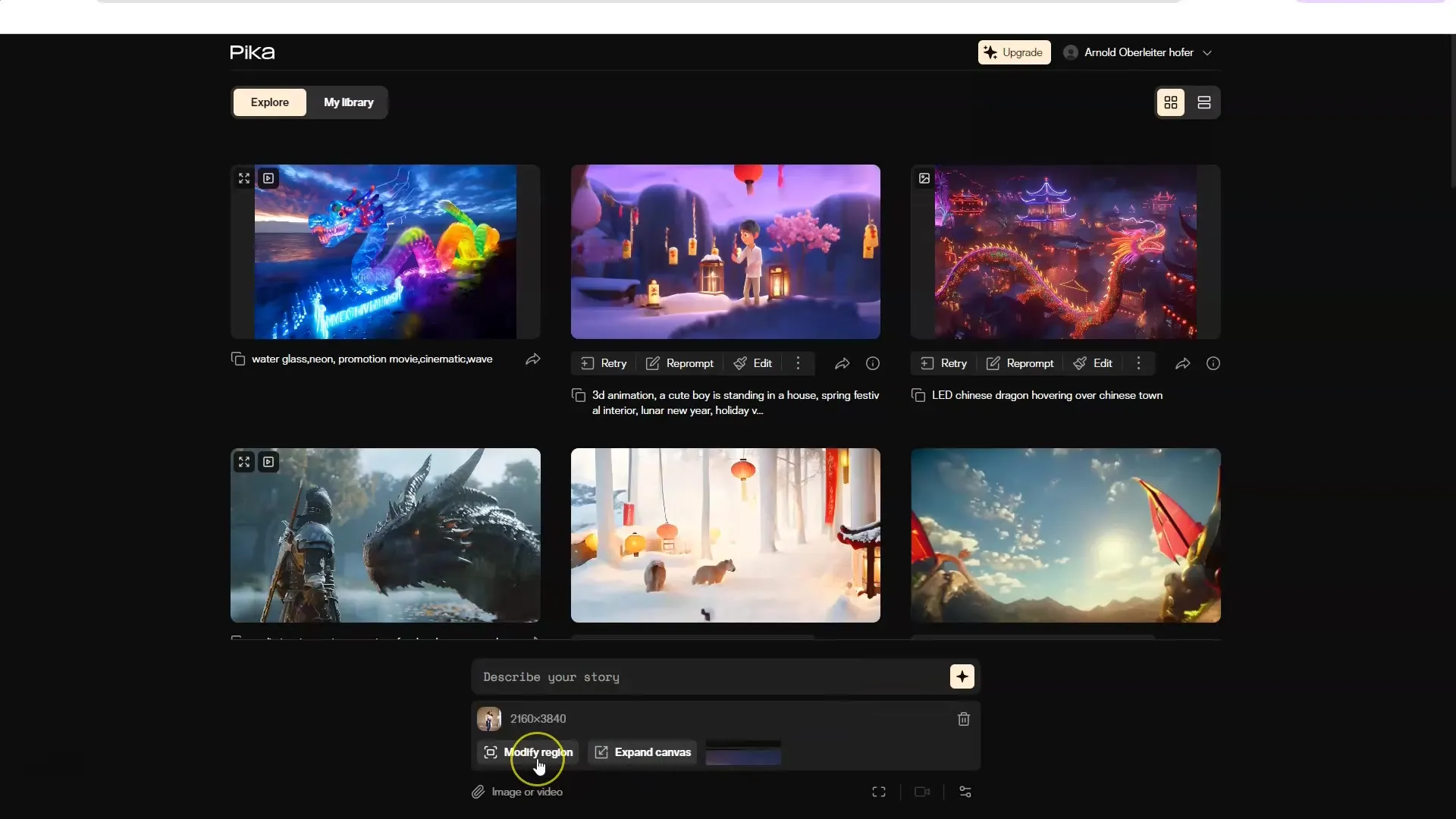The width and height of the screenshot is (1456, 819).
Task: Click the share icon on neon water glass
Action: 533,359
